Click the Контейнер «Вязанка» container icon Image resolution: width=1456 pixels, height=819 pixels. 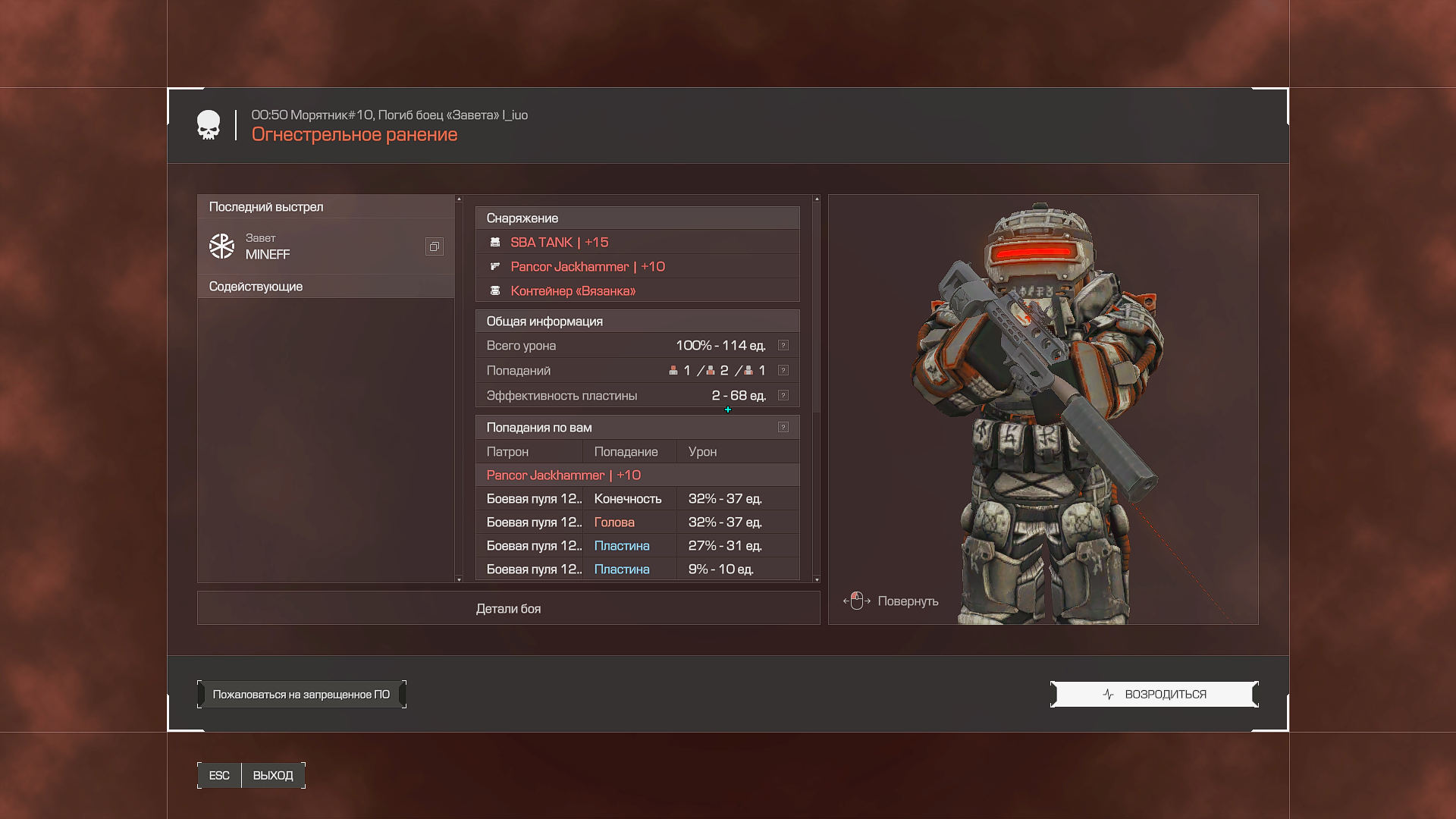(x=495, y=291)
